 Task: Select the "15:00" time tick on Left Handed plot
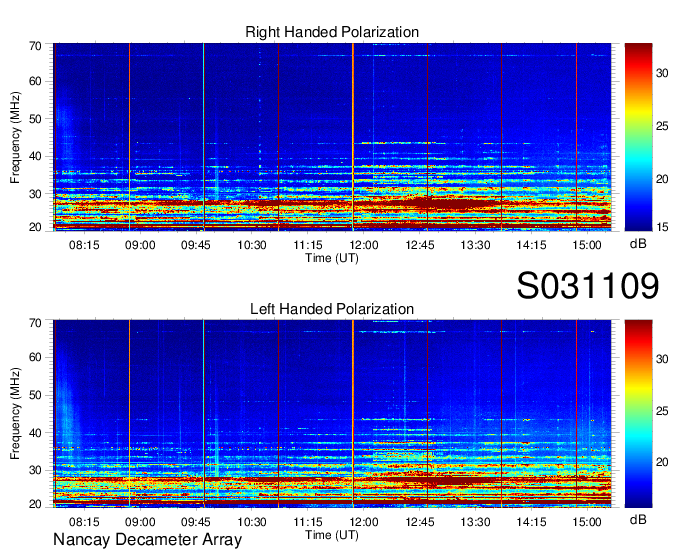[587, 522]
